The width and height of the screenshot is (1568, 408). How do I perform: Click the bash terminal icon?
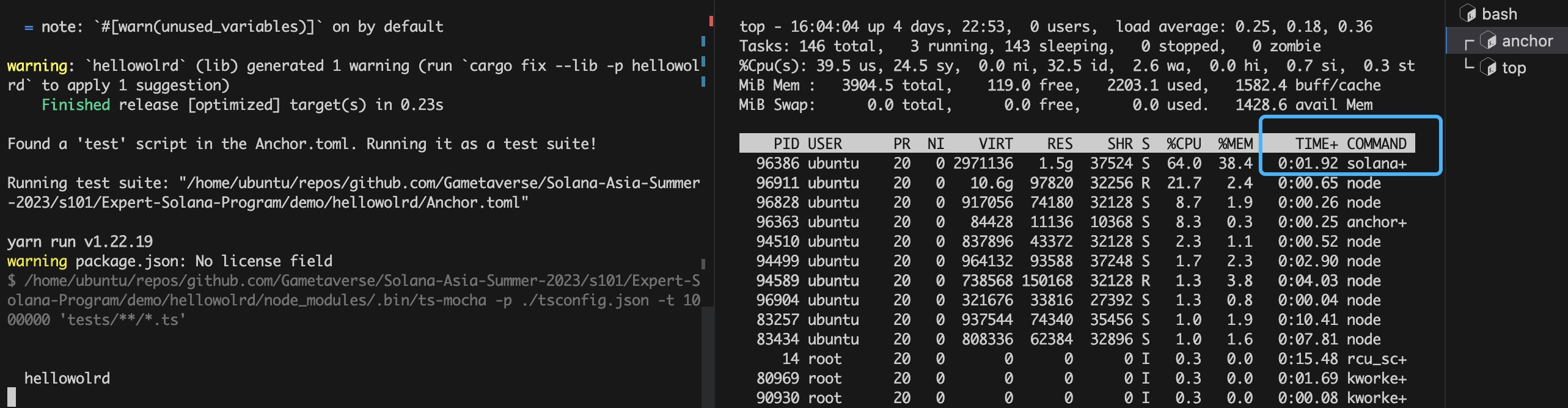point(1467,13)
